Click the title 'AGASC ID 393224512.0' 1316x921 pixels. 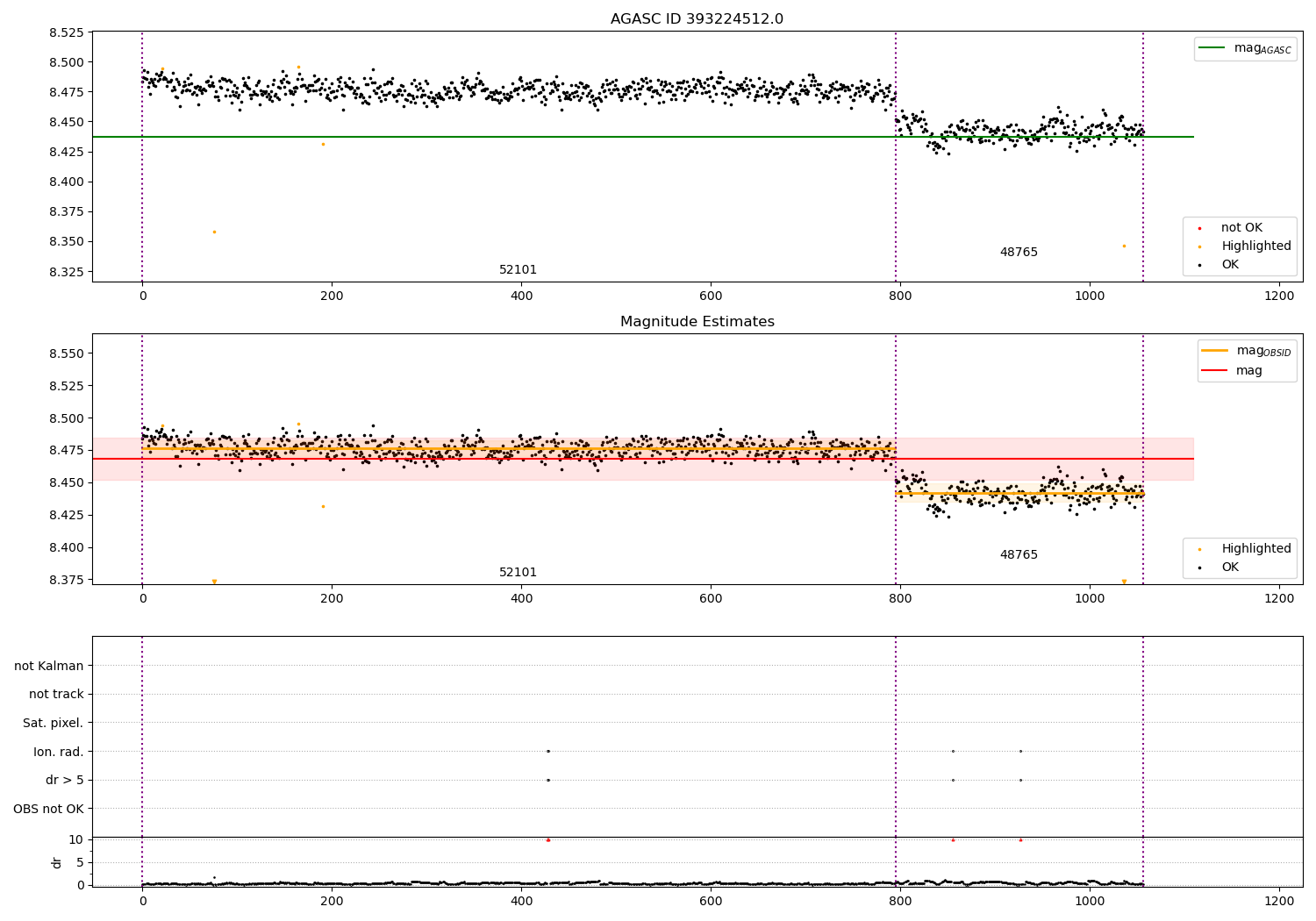(697, 19)
